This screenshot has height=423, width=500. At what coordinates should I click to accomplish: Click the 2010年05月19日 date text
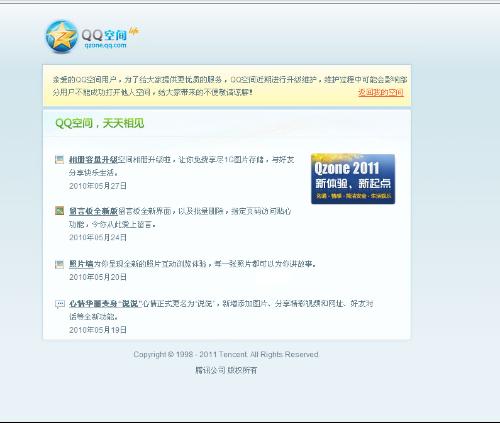(x=98, y=330)
